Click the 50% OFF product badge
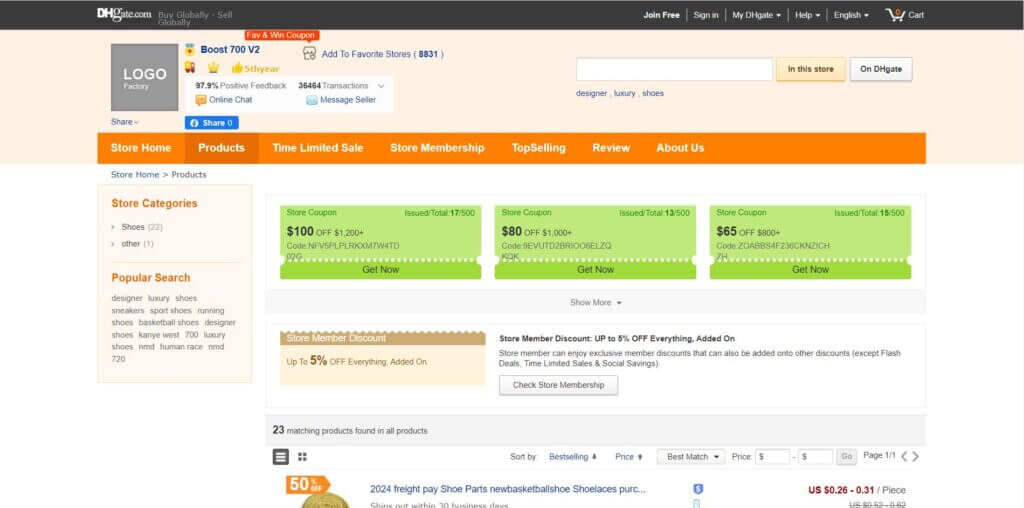1024x508 pixels. tap(308, 484)
